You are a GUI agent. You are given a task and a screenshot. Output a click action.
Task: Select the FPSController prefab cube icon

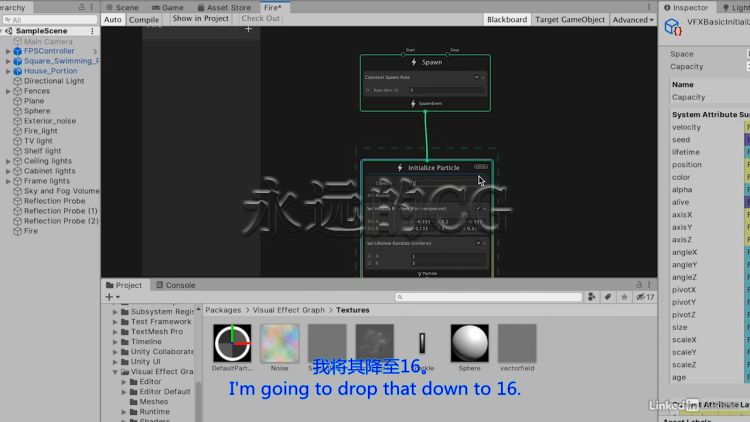pos(18,51)
